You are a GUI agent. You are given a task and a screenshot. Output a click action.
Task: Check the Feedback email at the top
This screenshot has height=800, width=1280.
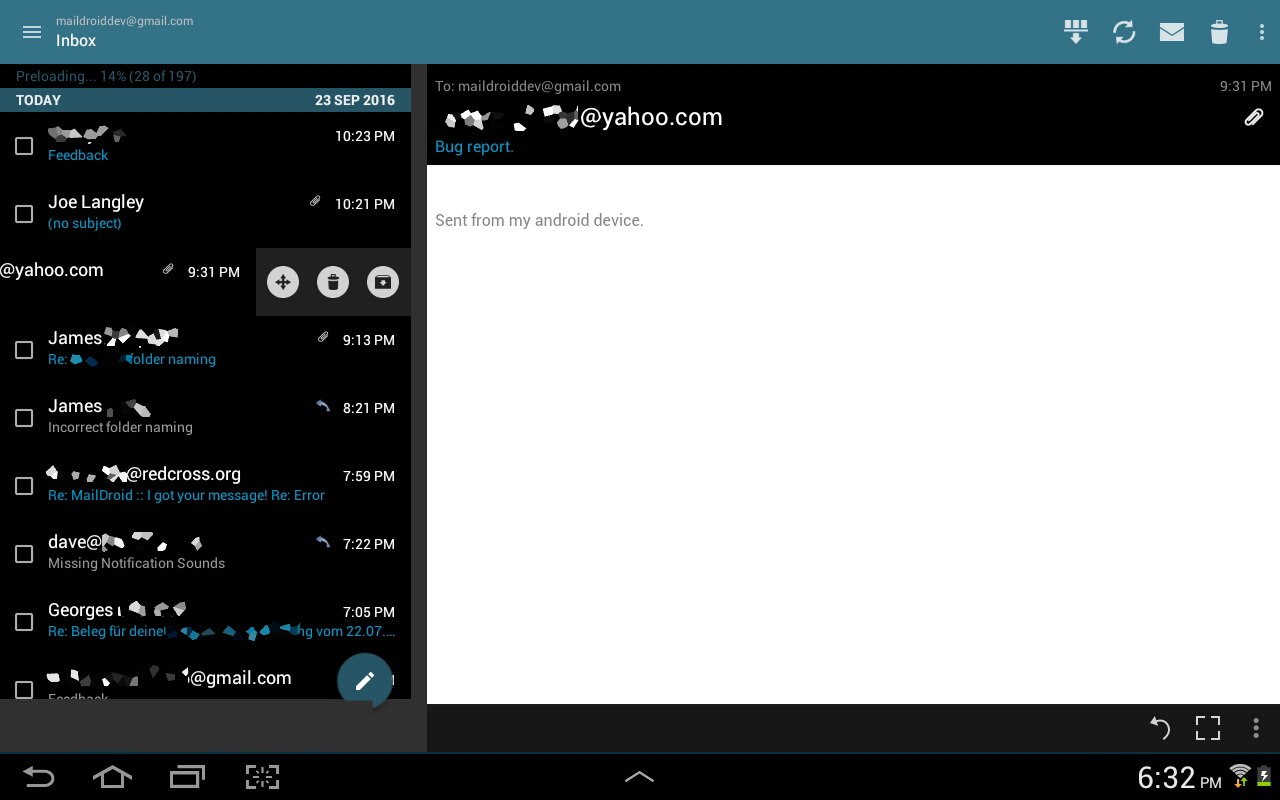point(24,146)
